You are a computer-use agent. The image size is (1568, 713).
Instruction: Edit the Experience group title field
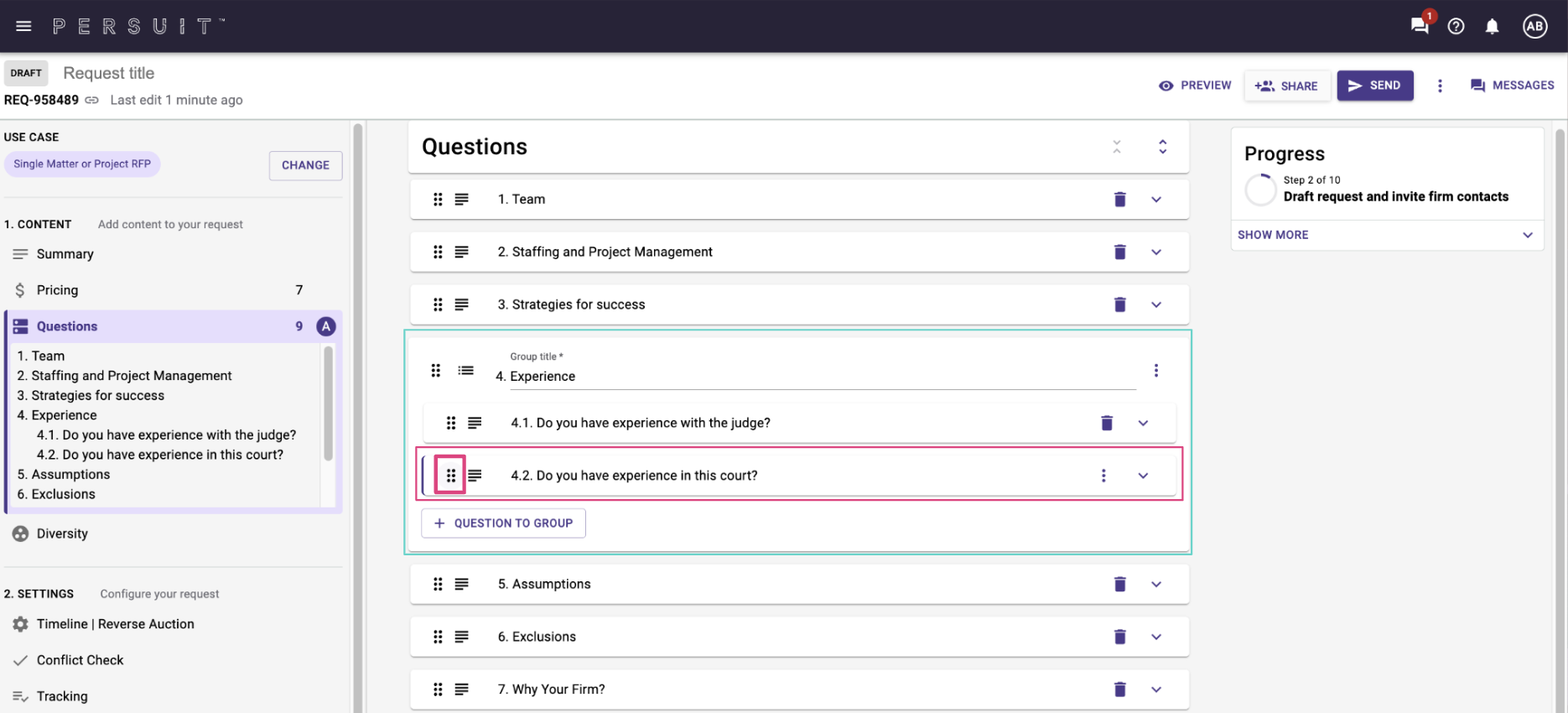(x=823, y=377)
